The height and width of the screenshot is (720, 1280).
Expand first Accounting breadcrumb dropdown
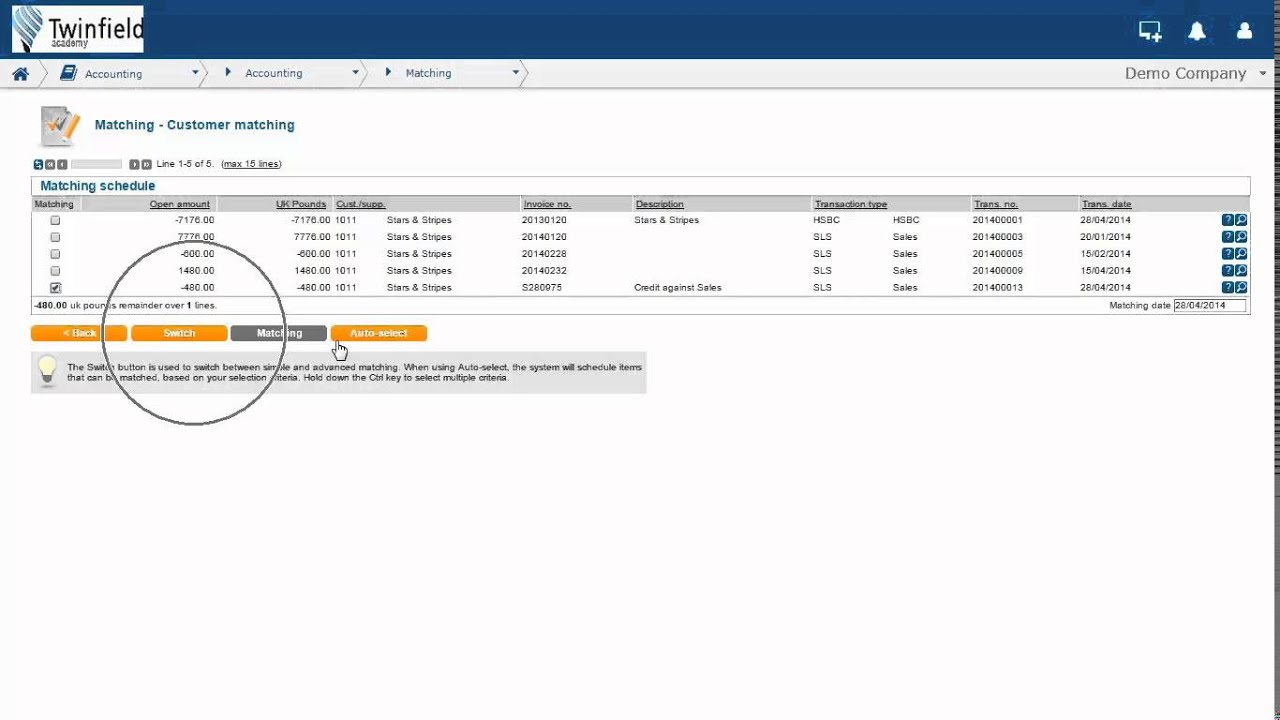point(195,73)
